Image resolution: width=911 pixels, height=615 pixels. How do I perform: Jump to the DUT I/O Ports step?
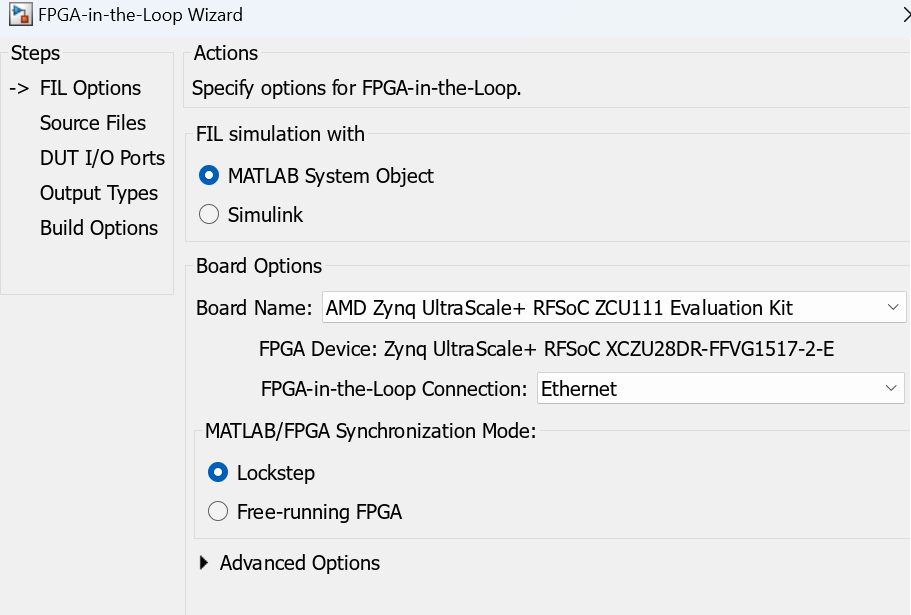pyautogui.click(x=102, y=158)
